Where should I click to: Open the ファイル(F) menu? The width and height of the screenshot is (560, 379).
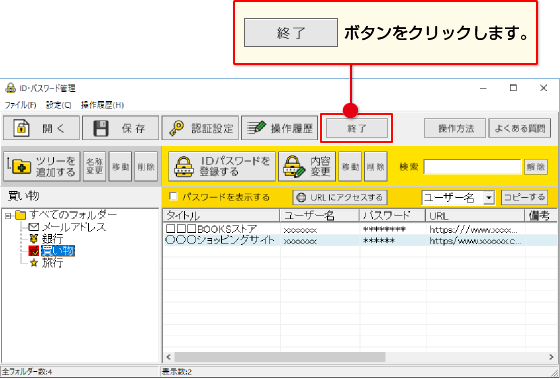(20, 105)
